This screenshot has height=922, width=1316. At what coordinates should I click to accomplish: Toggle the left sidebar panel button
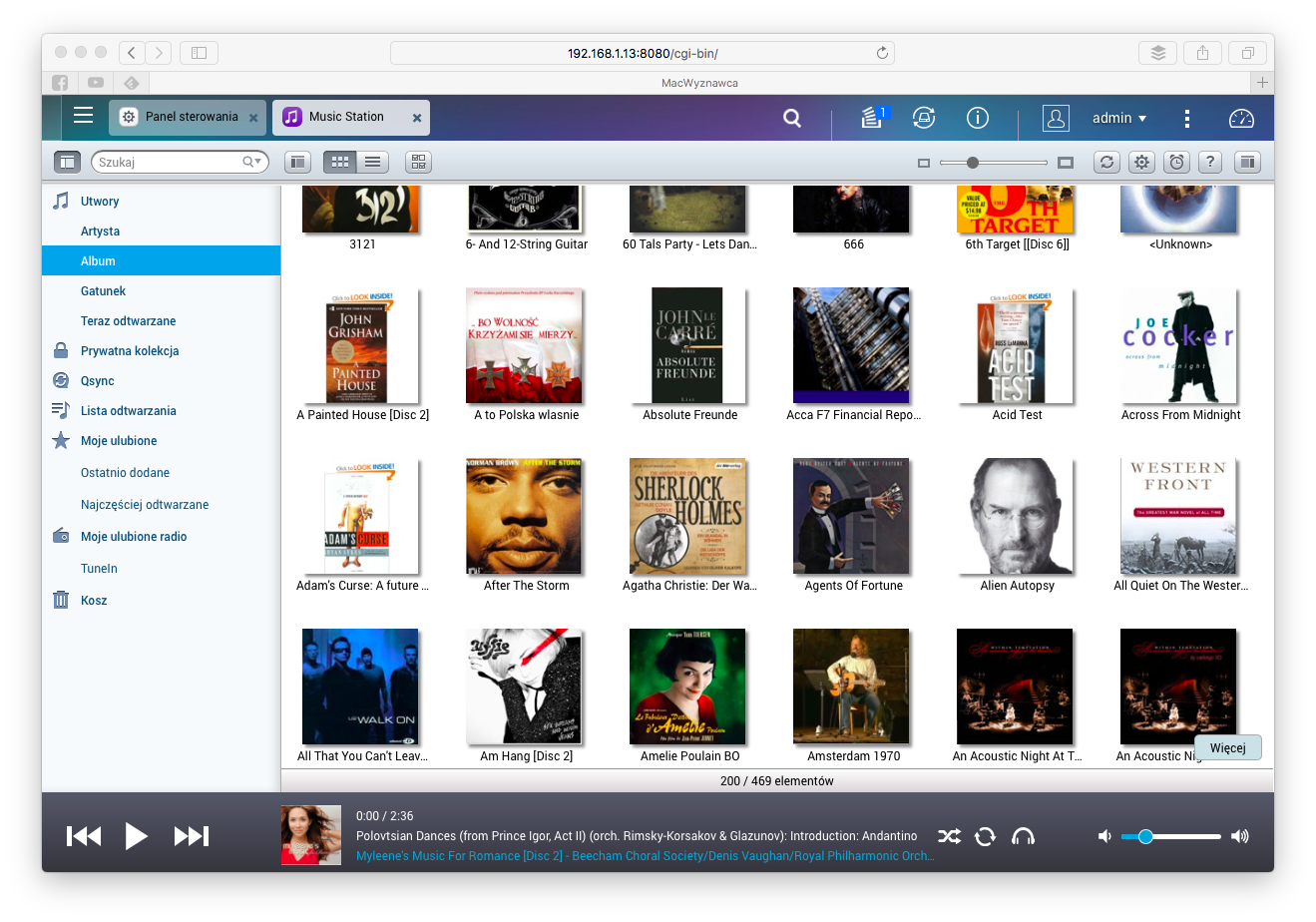[x=67, y=162]
